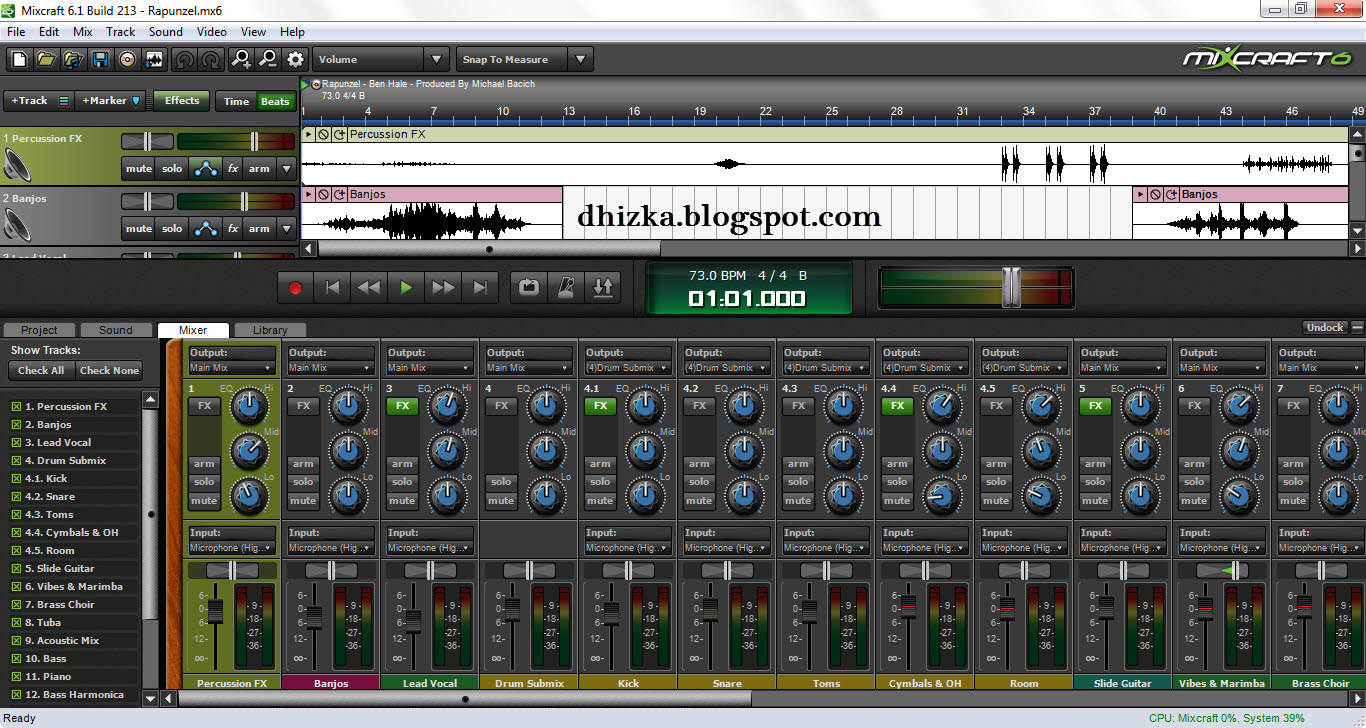Open preferences via gear icon

[295, 60]
